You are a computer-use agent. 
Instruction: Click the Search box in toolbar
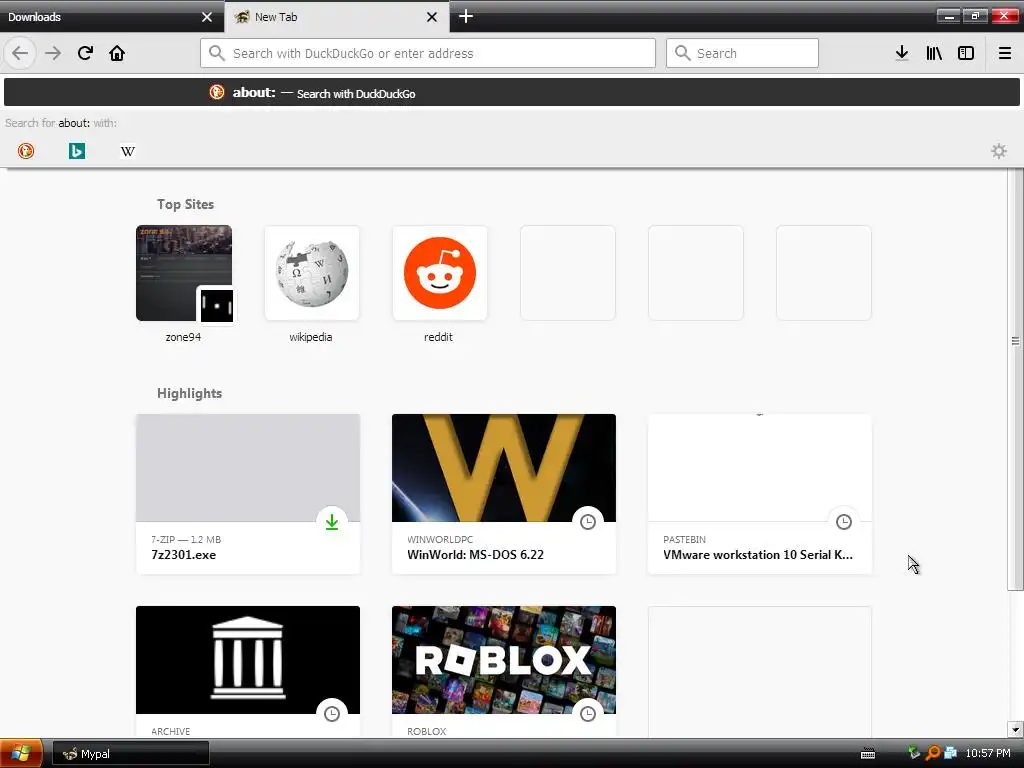742,53
